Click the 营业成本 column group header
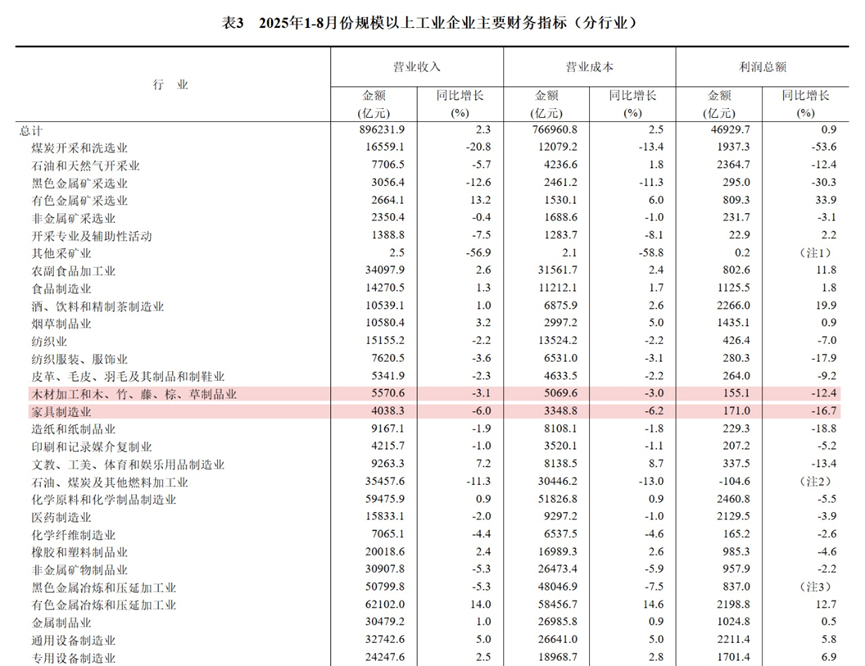The image size is (865, 666). [x=589, y=66]
